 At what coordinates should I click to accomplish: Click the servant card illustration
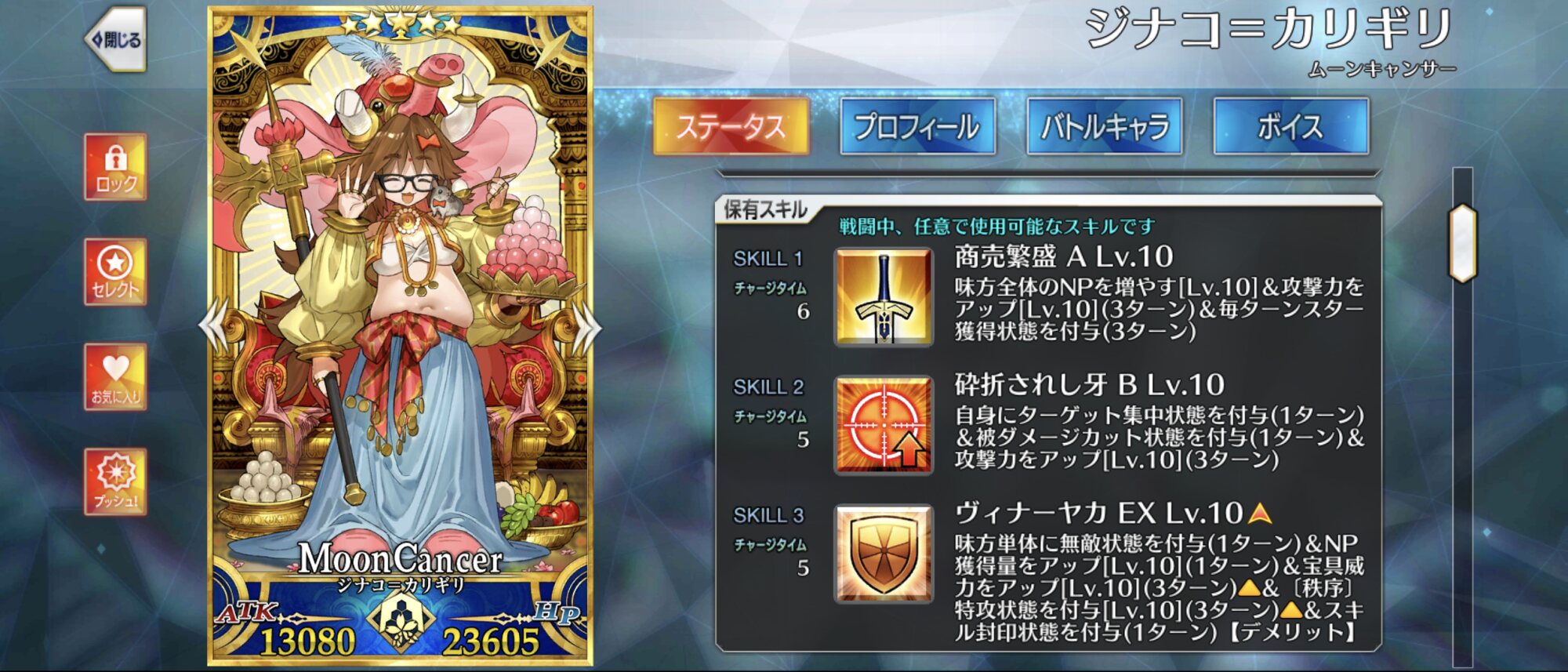tap(400, 314)
